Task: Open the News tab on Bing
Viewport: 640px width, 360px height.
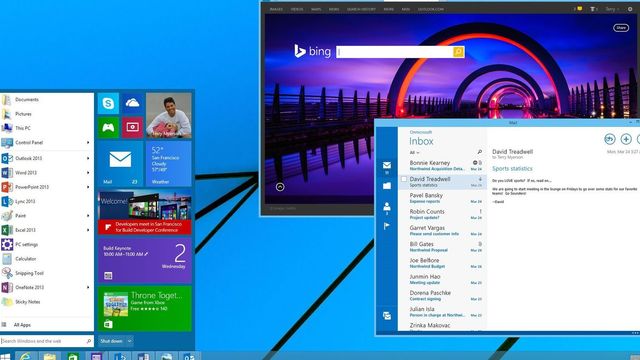Action: tap(334, 9)
